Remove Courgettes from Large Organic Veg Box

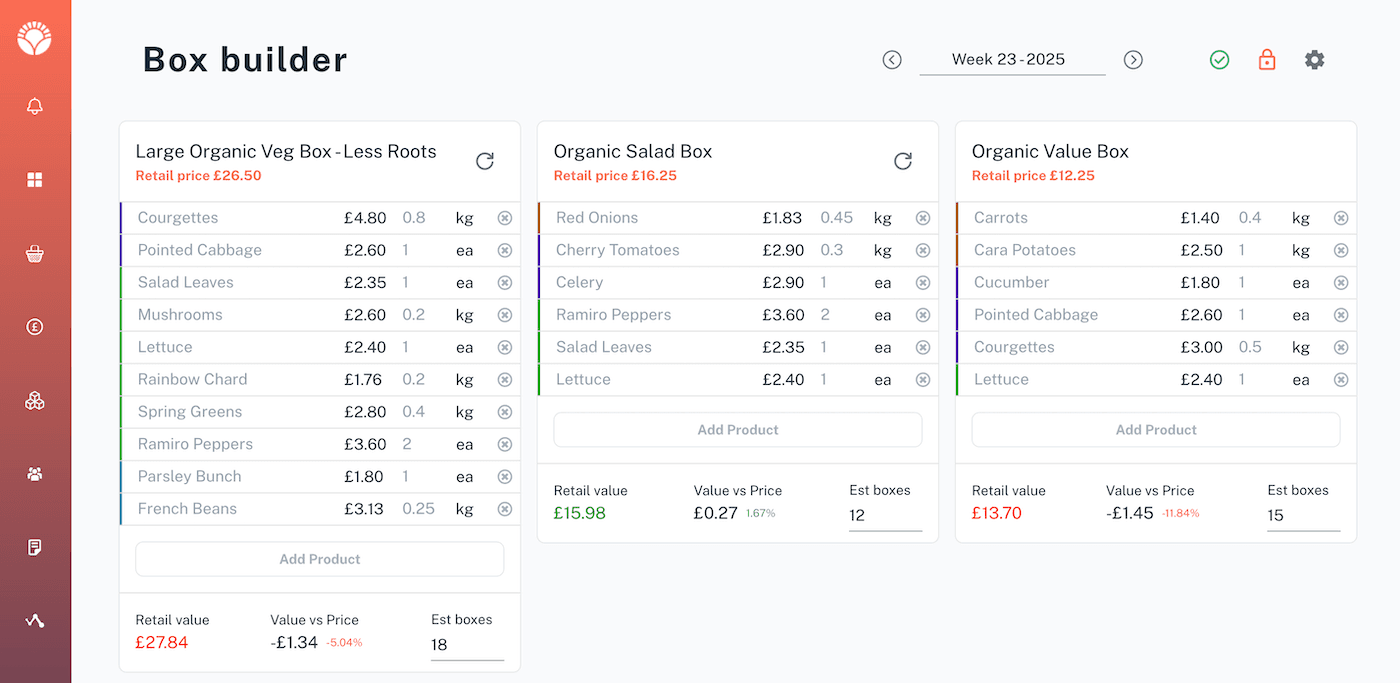505,218
